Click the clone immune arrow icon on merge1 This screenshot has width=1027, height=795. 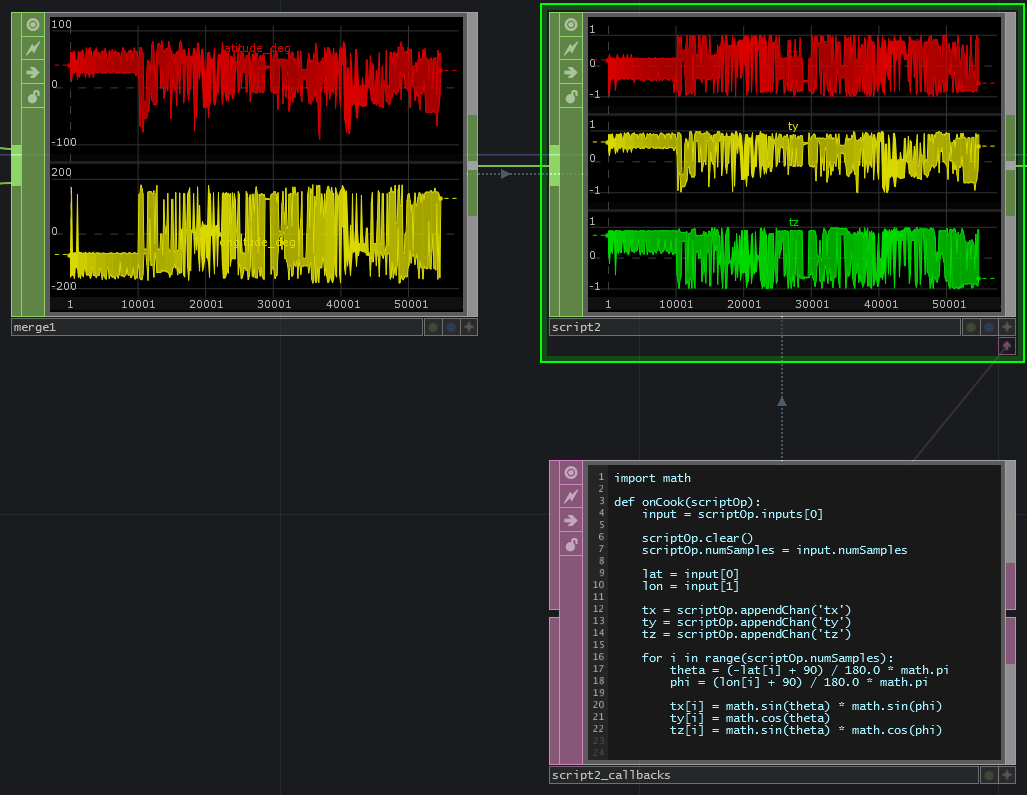point(33,72)
